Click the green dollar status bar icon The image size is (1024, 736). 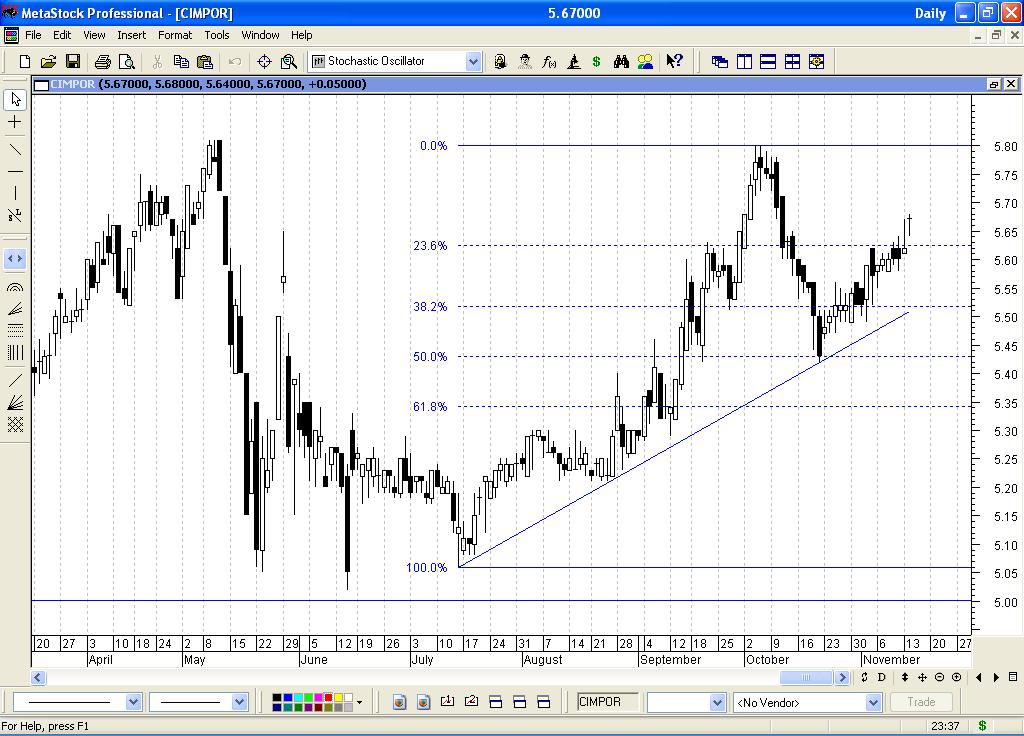[982, 726]
